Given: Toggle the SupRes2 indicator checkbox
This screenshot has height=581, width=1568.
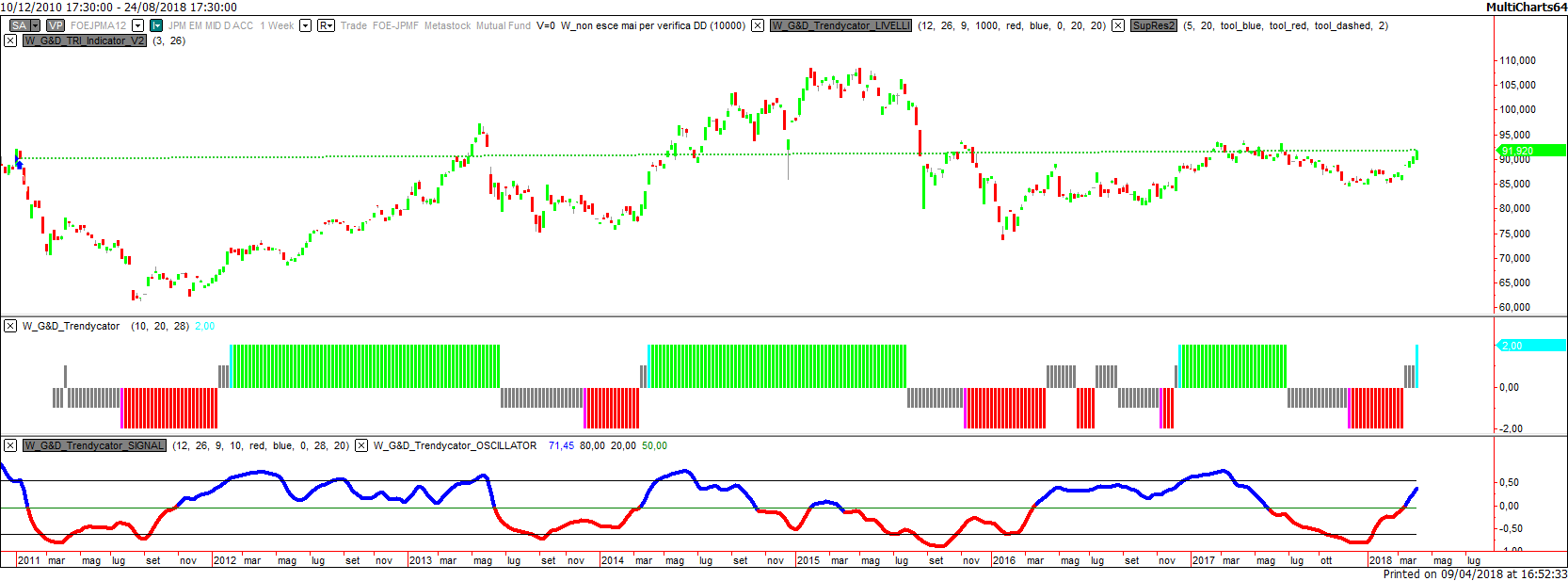Looking at the screenshot, I should click(x=1118, y=25).
